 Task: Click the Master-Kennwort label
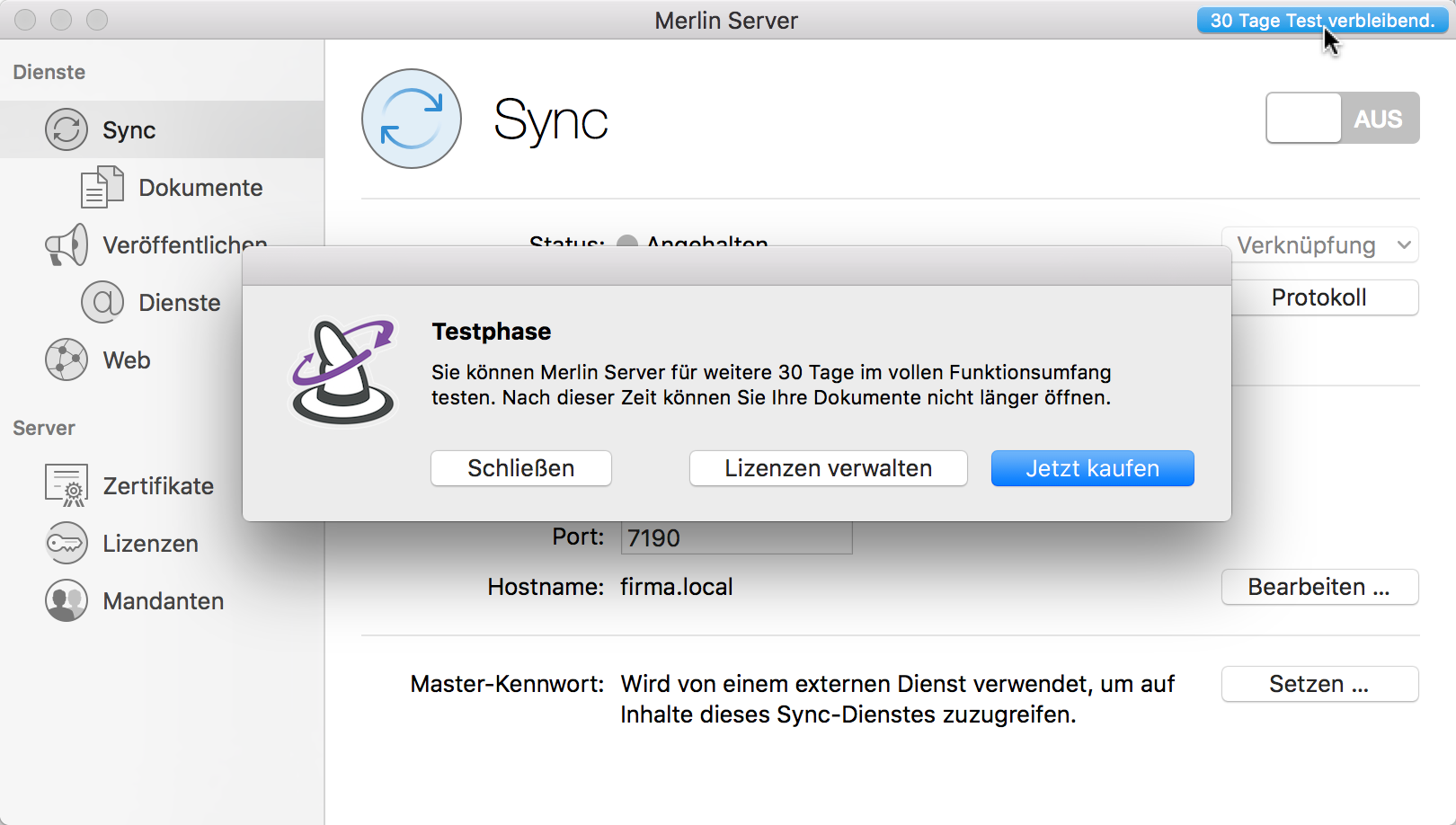point(507,684)
